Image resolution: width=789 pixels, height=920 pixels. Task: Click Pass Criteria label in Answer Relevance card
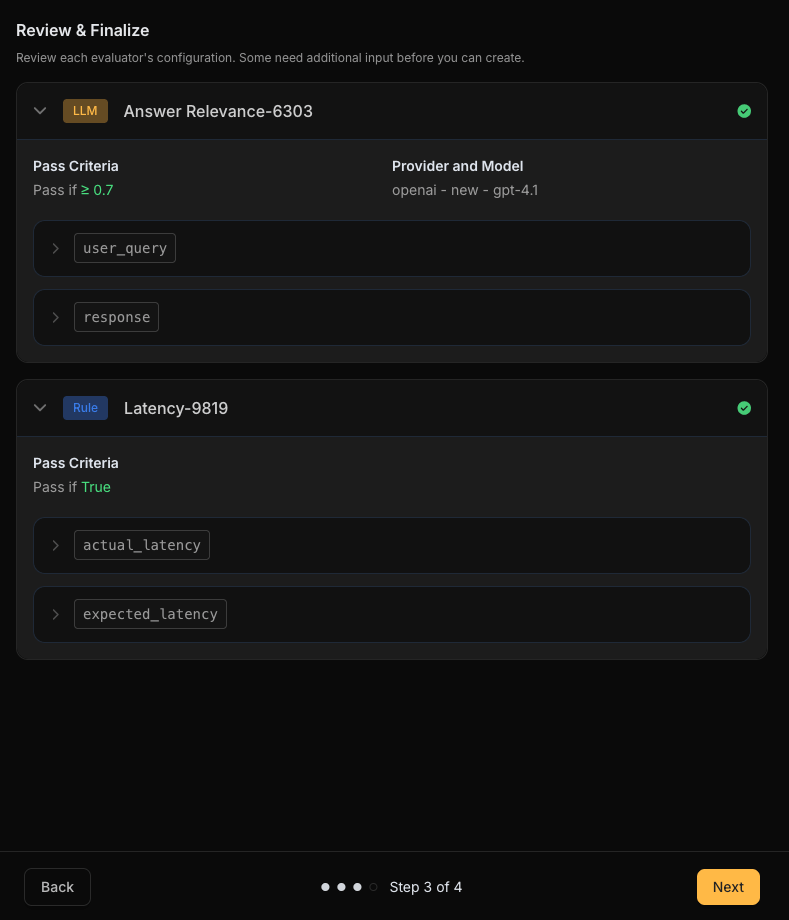(x=76, y=166)
